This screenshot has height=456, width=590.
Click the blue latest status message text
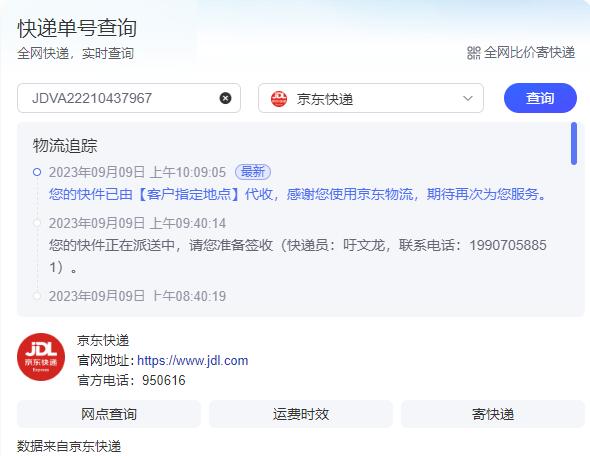click(x=297, y=194)
